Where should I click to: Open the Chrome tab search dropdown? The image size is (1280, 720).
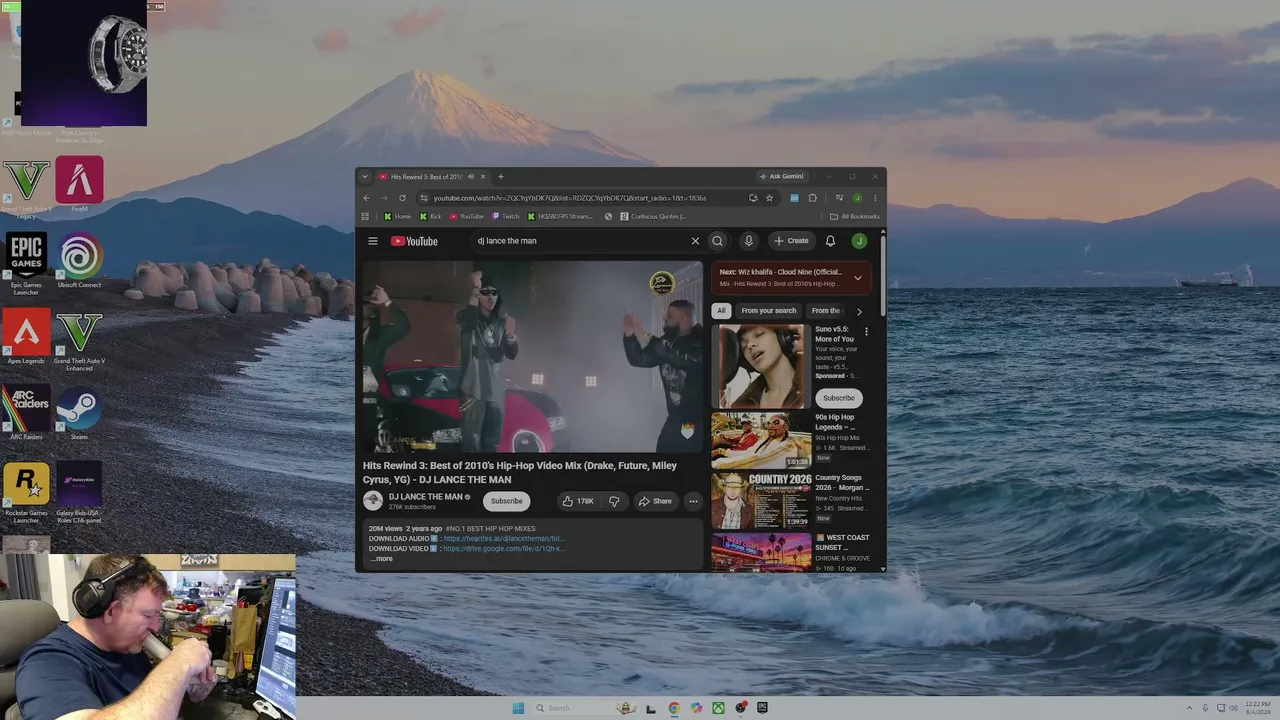point(365,177)
